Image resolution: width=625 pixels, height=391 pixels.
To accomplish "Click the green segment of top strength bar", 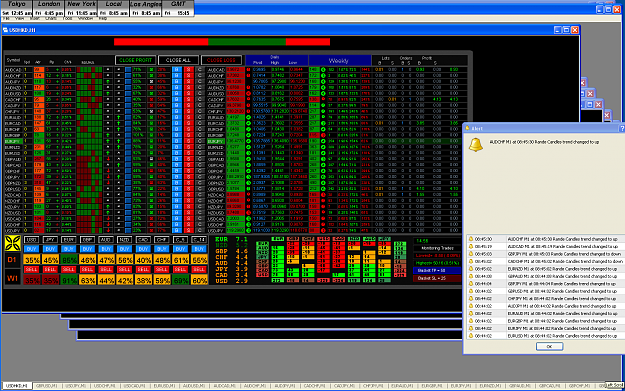I will [247, 41].
